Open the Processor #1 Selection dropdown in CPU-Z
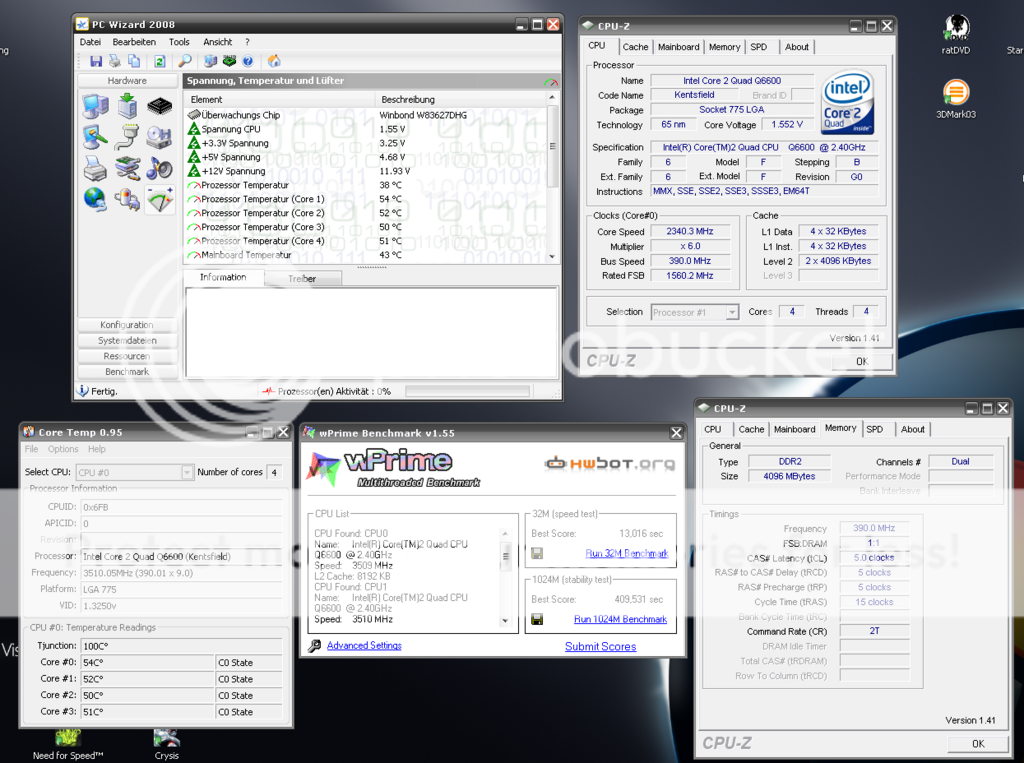Screen dimensions: 1024x763 (695, 312)
